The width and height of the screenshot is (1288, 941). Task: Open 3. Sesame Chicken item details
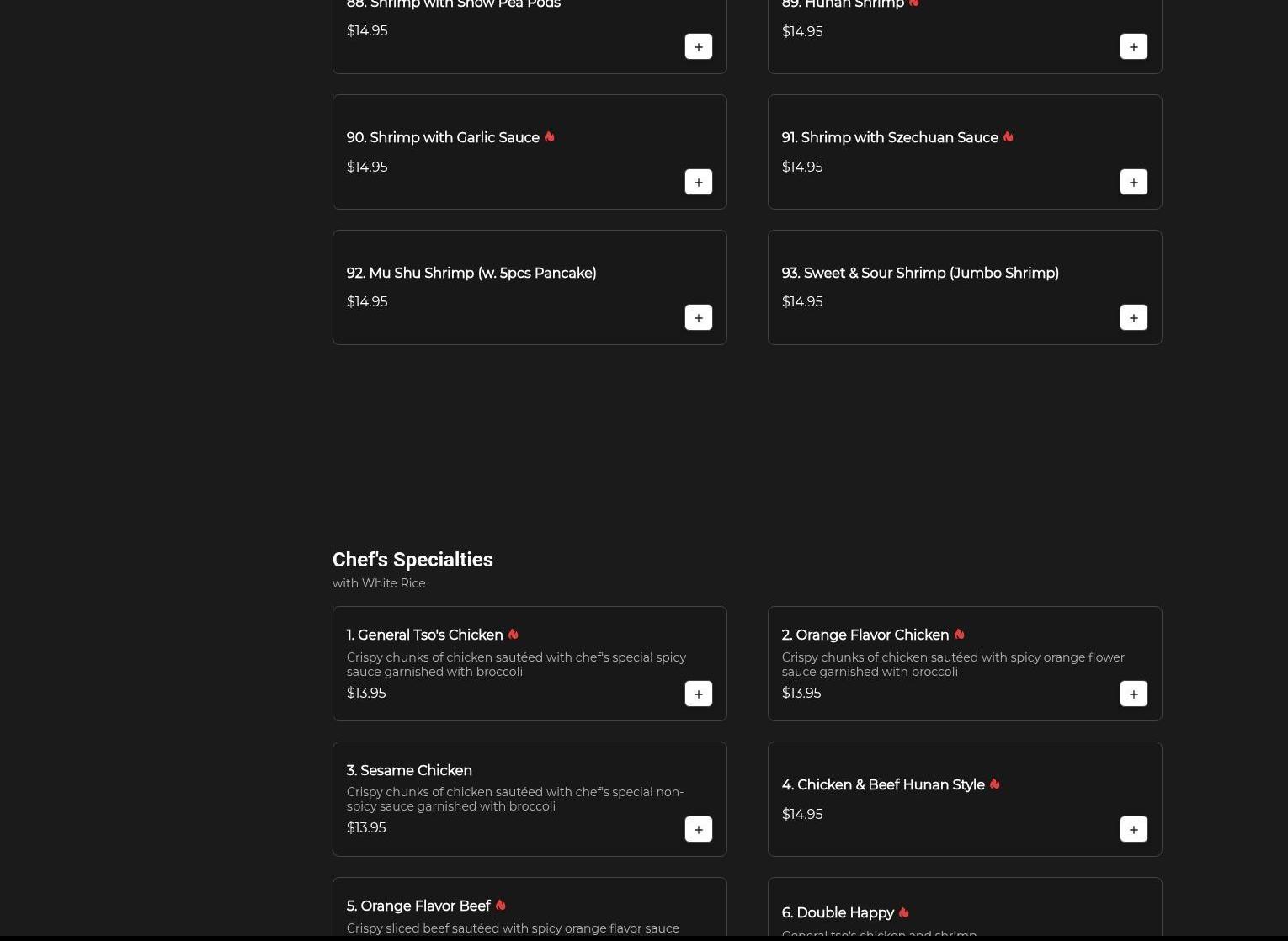[409, 771]
